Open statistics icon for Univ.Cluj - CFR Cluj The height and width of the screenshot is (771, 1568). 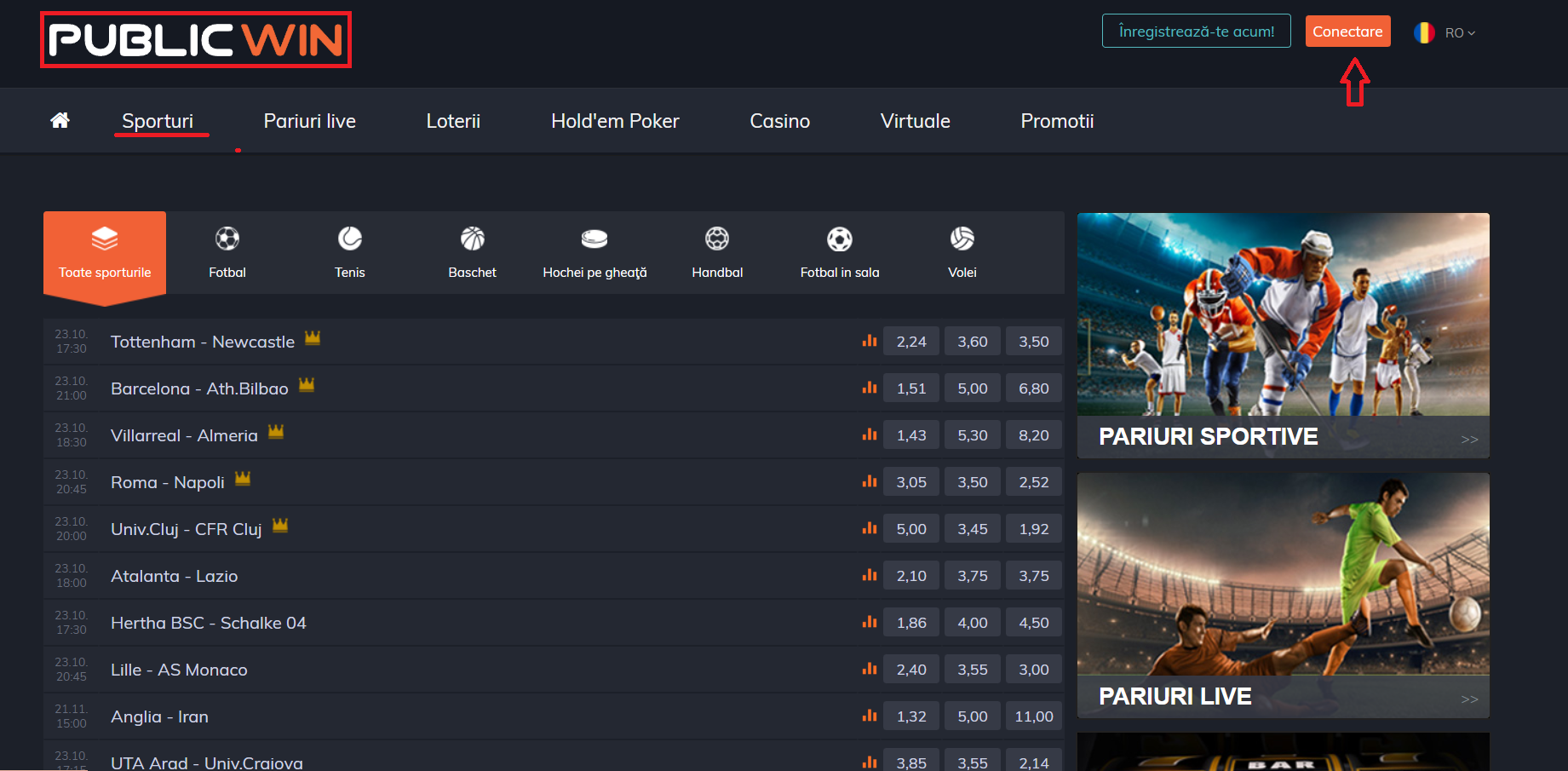(x=870, y=528)
